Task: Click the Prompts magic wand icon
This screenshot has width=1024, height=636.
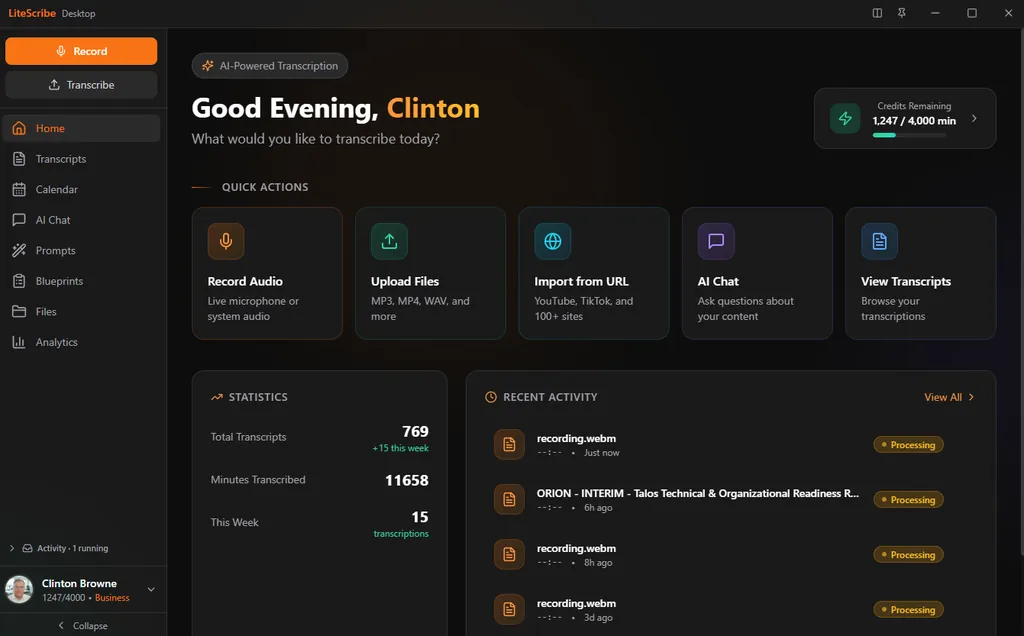Action: tap(19, 250)
